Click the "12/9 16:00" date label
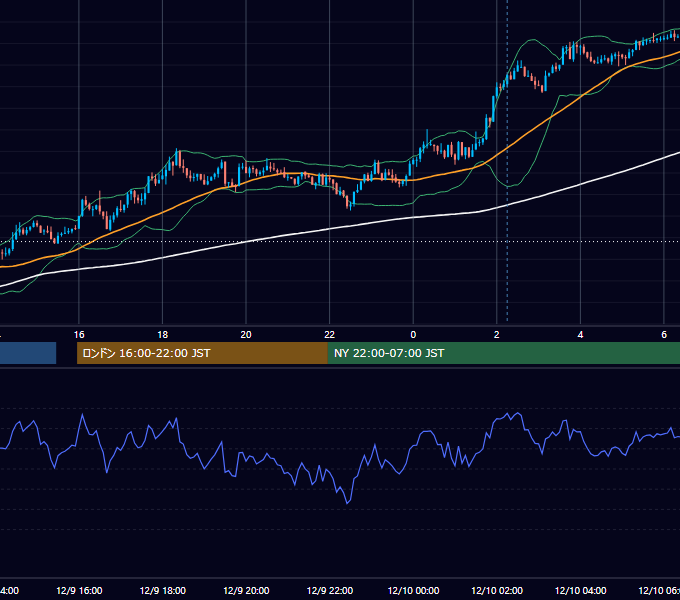The image size is (680, 600). pos(79,590)
